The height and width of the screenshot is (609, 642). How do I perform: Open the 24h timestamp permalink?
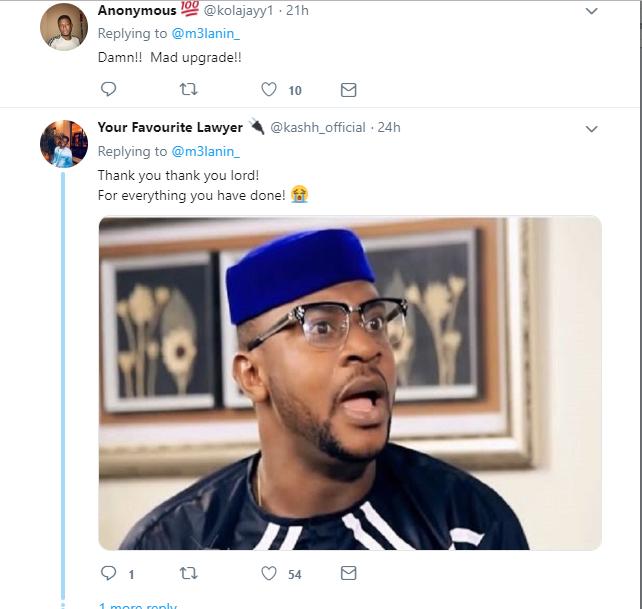[x=389, y=128]
